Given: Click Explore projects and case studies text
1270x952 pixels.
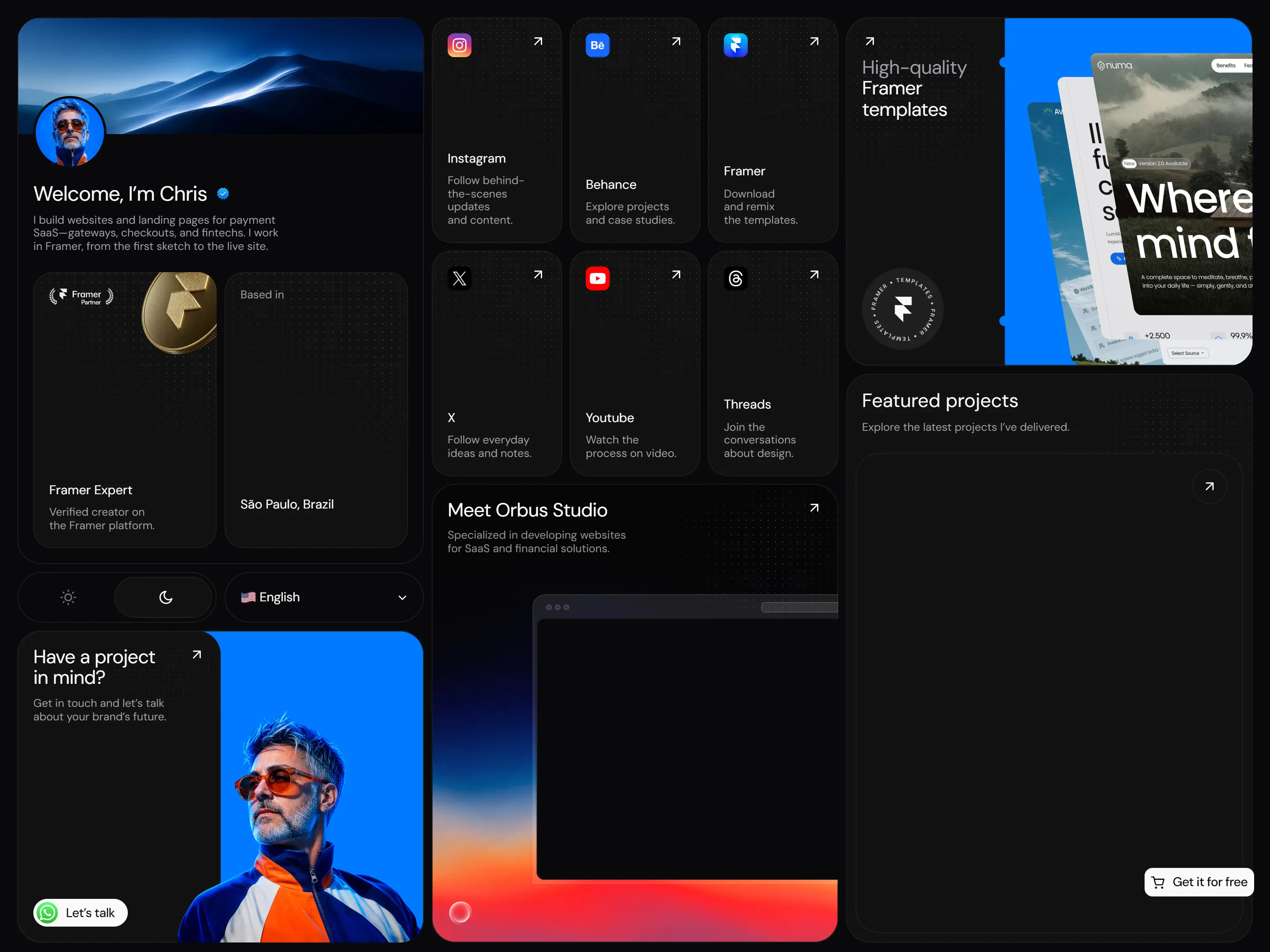Looking at the screenshot, I should click(630, 213).
